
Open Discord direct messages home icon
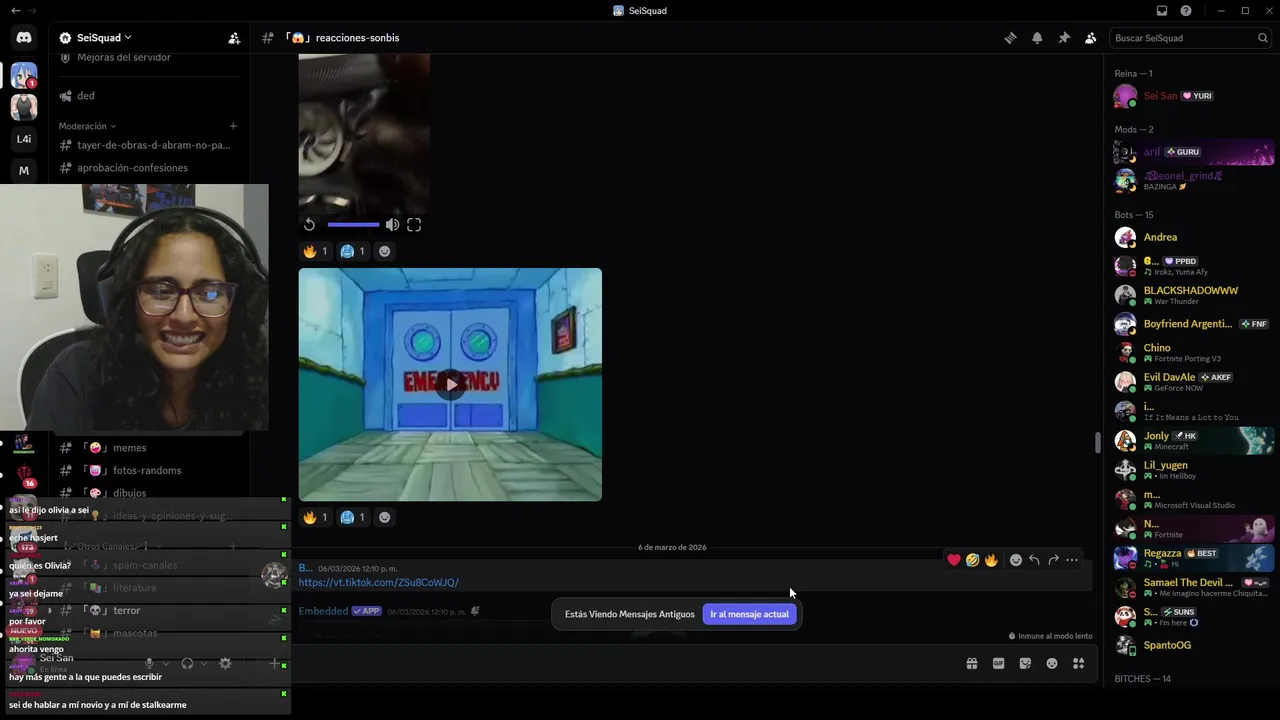point(24,38)
